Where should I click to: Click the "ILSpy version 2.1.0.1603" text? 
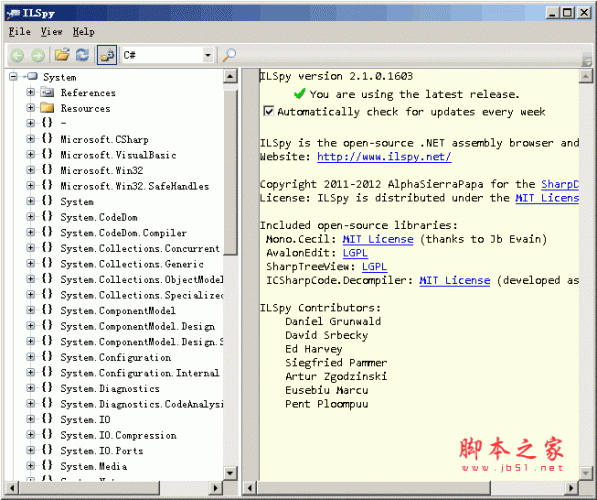click(337, 76)
